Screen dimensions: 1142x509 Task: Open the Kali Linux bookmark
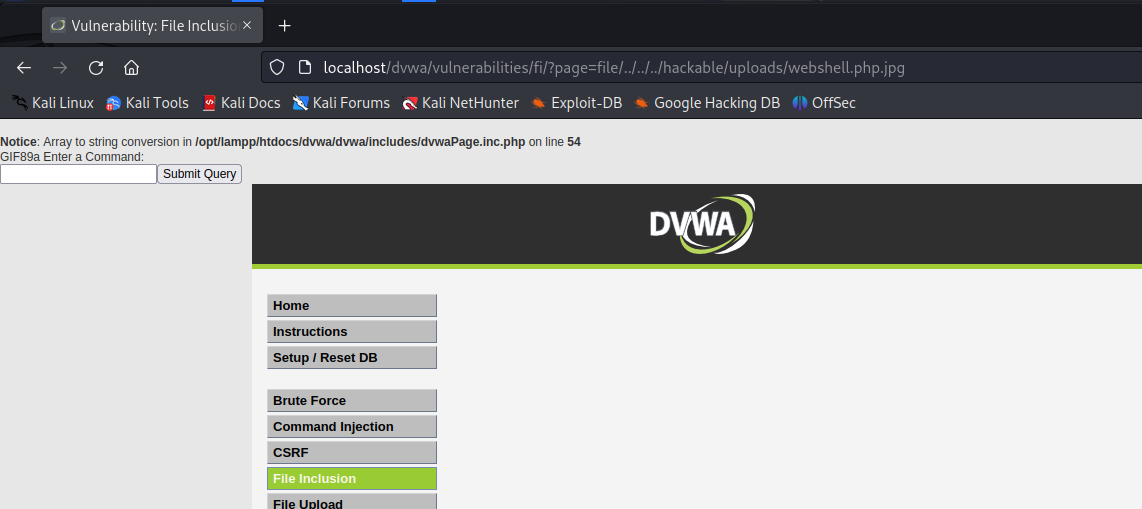pyautogui.click(x=53, y=103)
